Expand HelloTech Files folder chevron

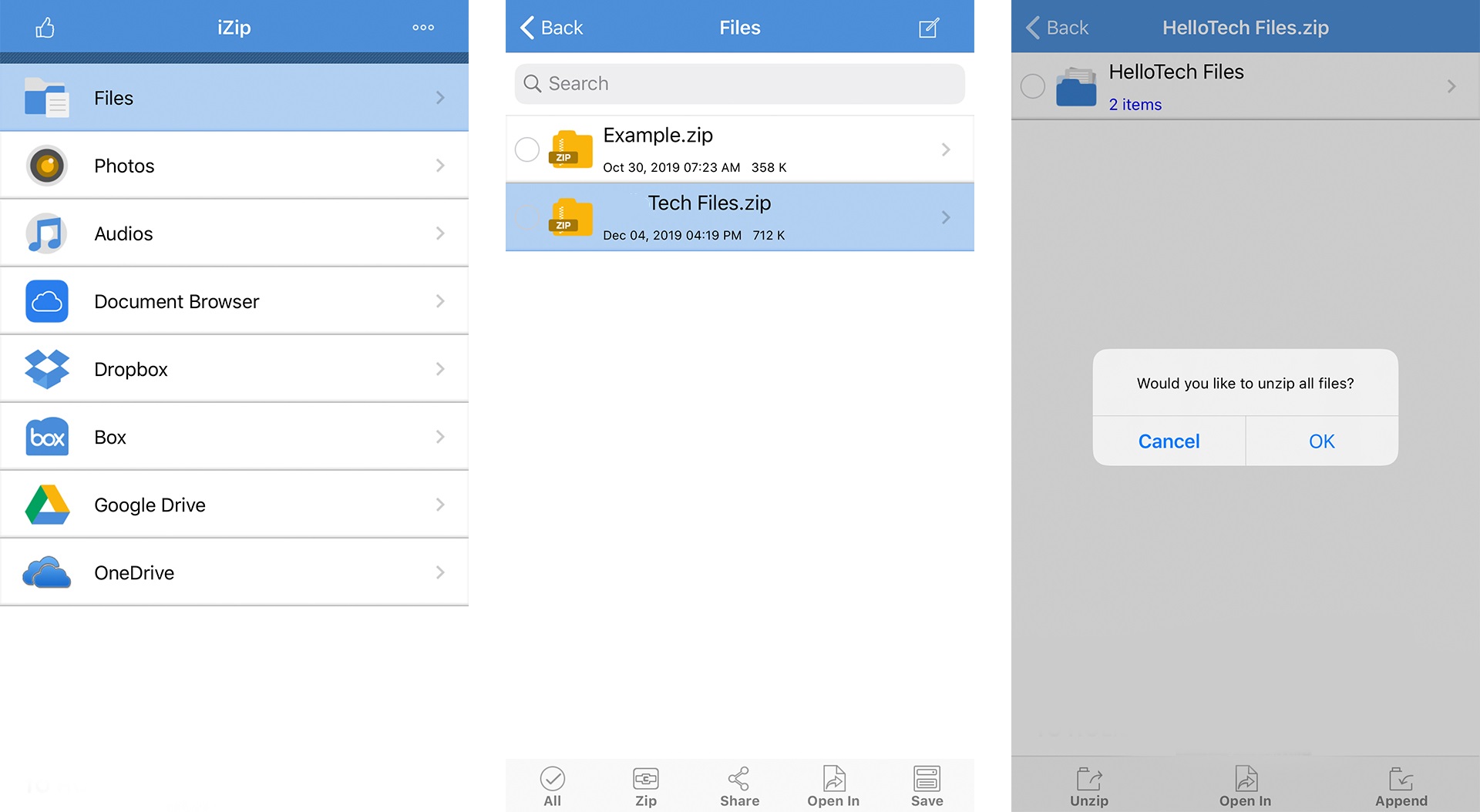click(x=1451, y=86)
